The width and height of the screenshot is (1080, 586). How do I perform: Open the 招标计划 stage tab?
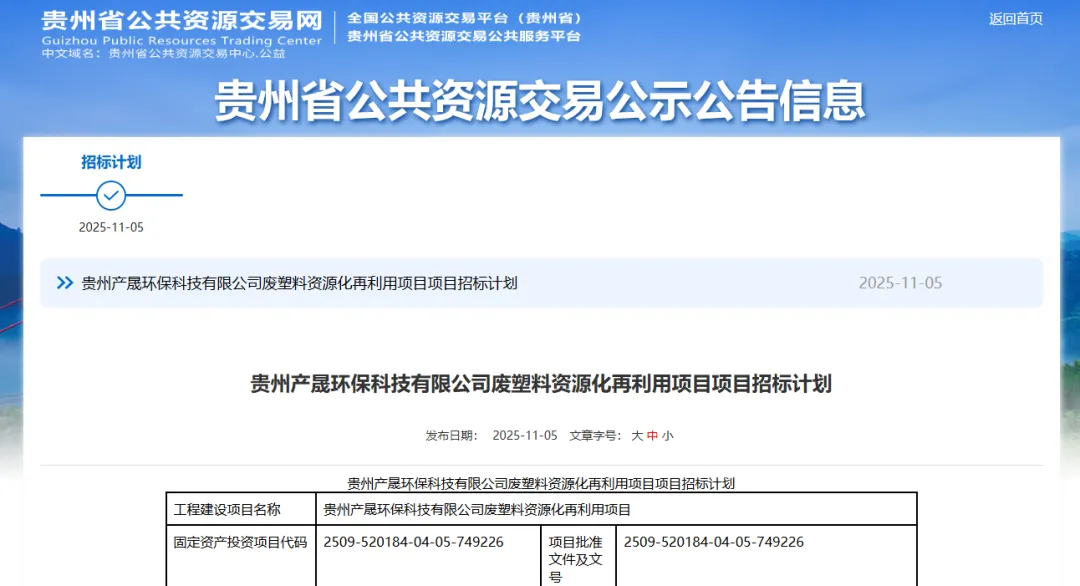click(111, 162)
